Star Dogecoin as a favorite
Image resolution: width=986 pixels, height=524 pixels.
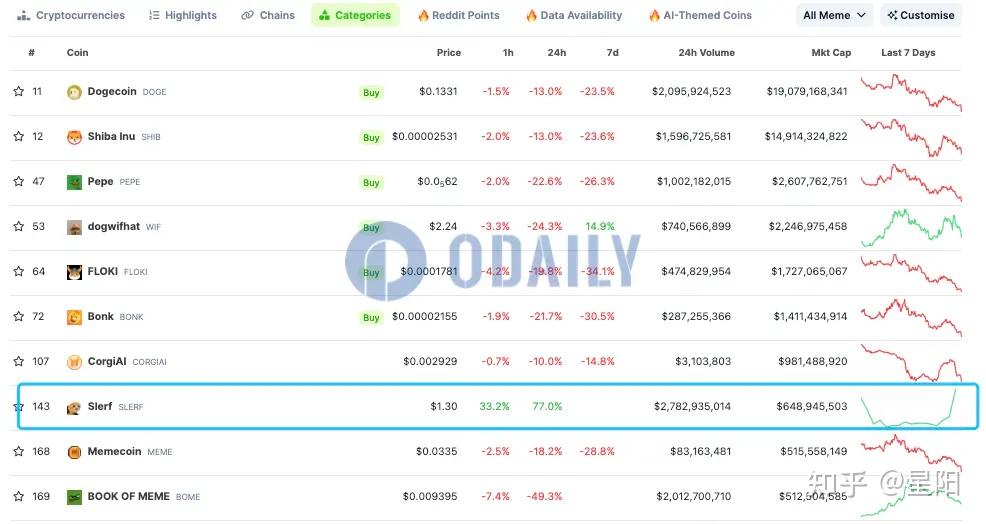click(19, 92)
